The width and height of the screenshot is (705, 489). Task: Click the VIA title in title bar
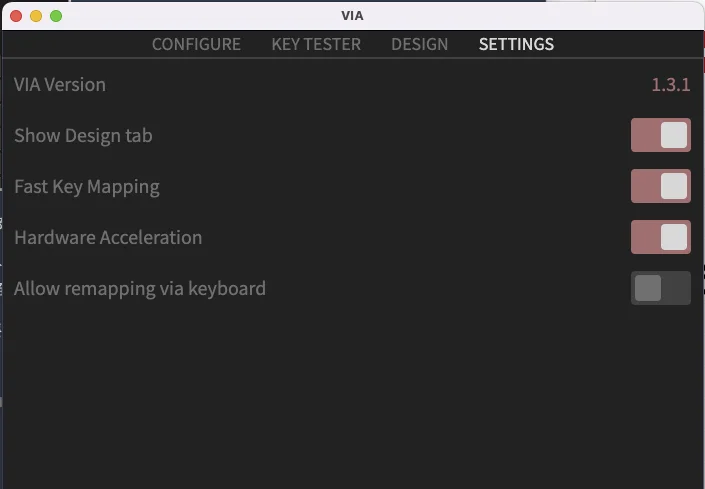click(x=352, y=16)
